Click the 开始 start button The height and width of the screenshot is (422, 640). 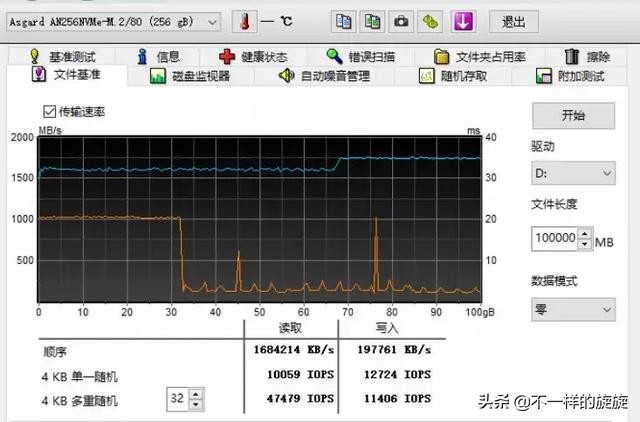(x=573, y=116)
